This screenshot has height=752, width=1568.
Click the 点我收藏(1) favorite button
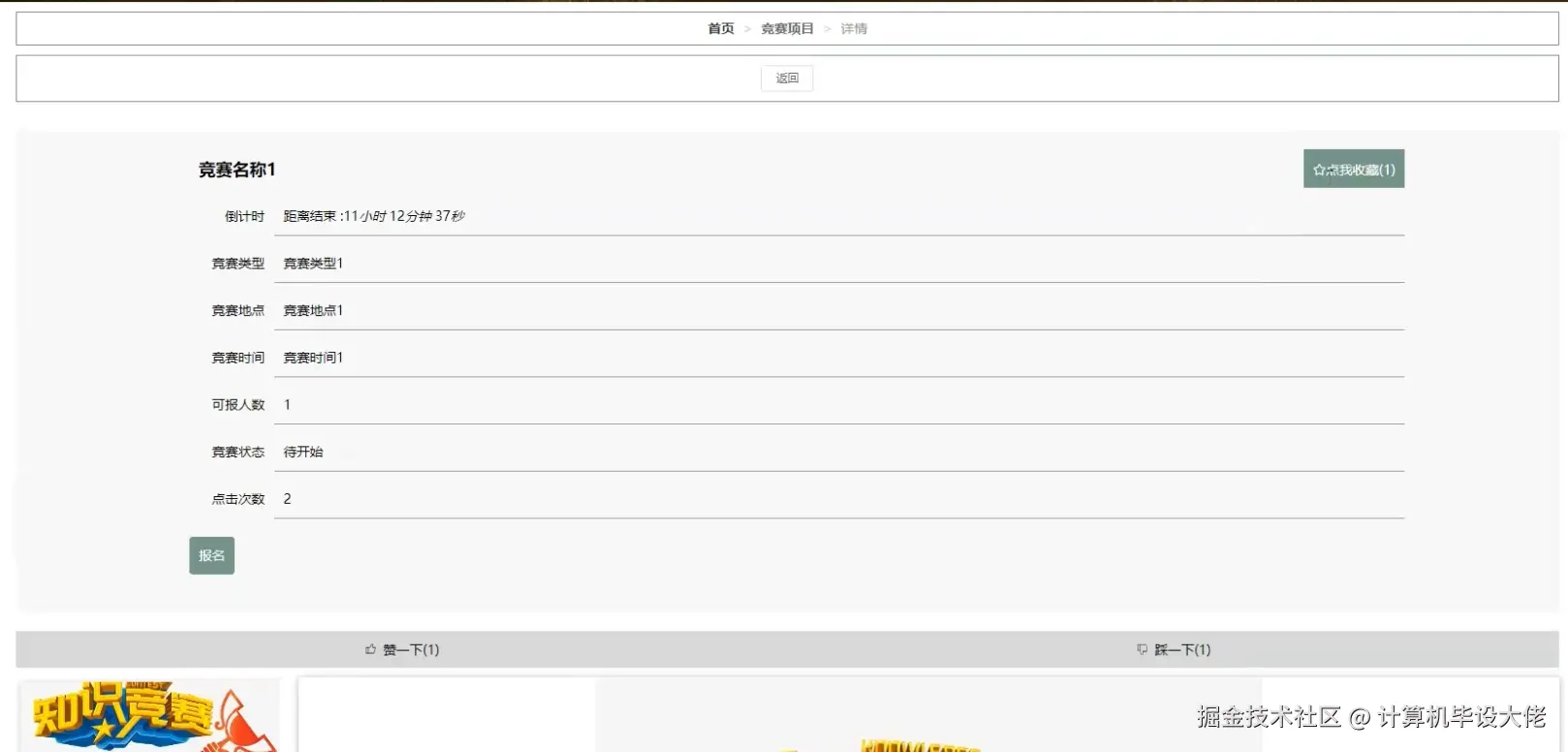(1354, 169)
